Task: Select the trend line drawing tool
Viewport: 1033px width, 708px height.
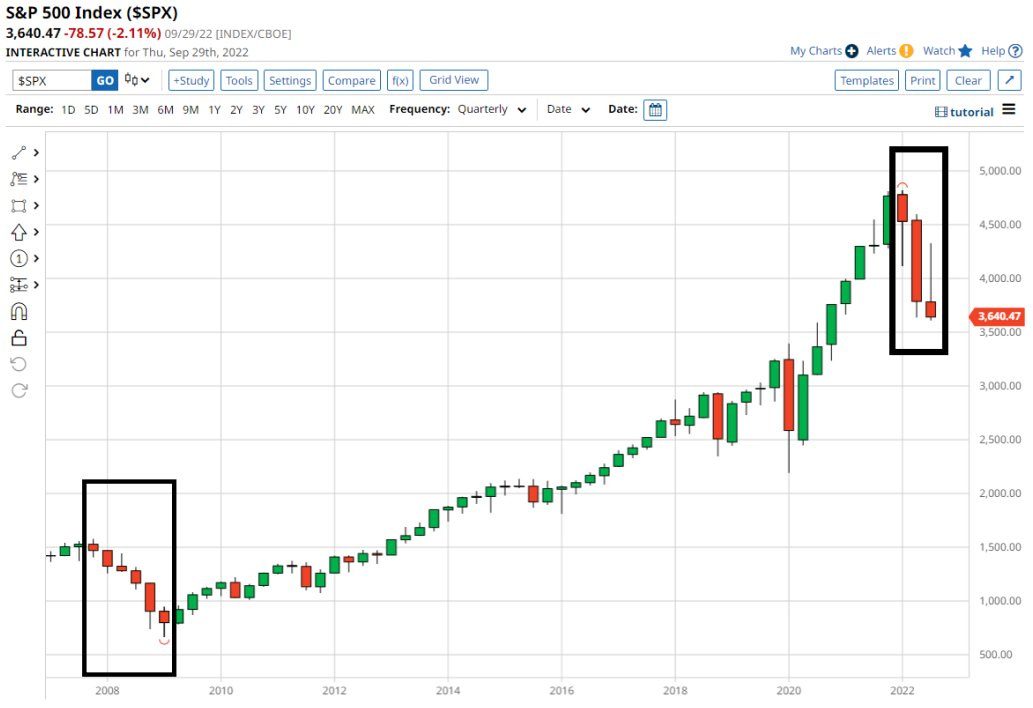Action: pos(18,153)
